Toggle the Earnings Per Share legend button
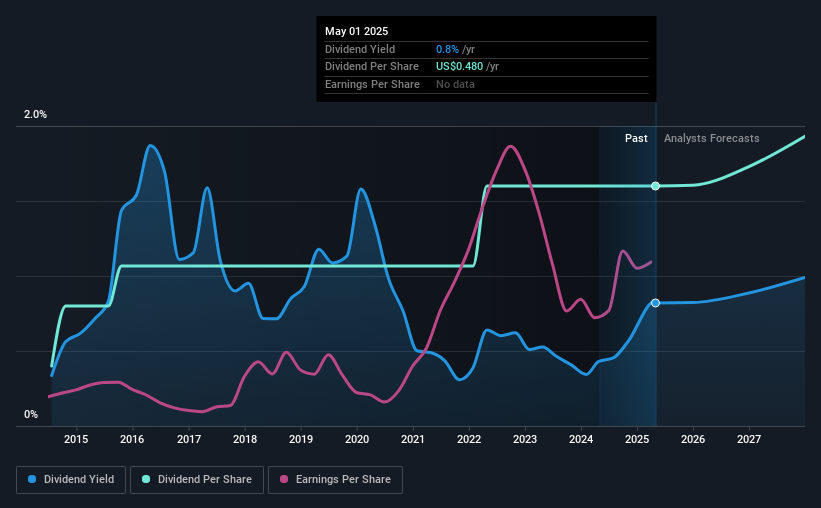821x508 pixels. (x=335, y=480)
